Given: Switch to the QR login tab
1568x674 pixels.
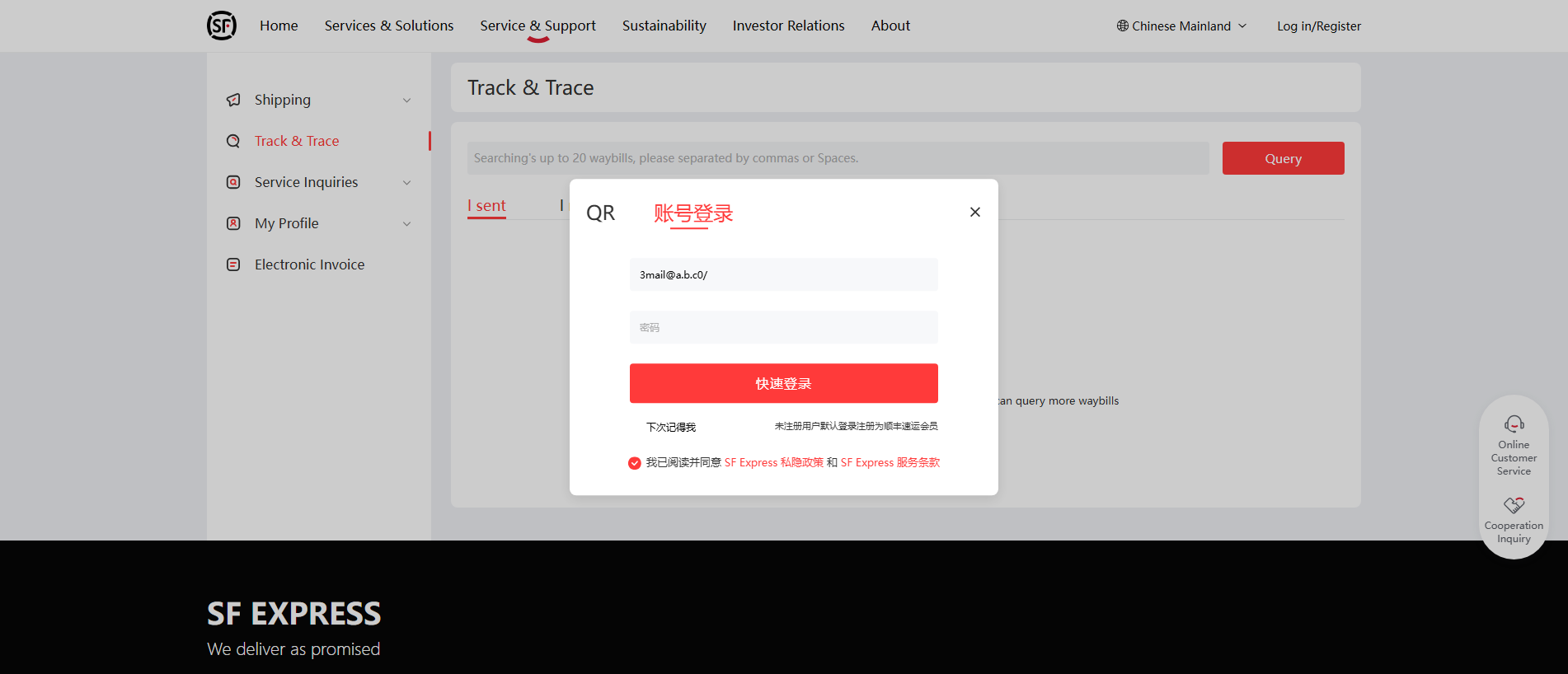Looking at the screenshot, I should 600,213.
